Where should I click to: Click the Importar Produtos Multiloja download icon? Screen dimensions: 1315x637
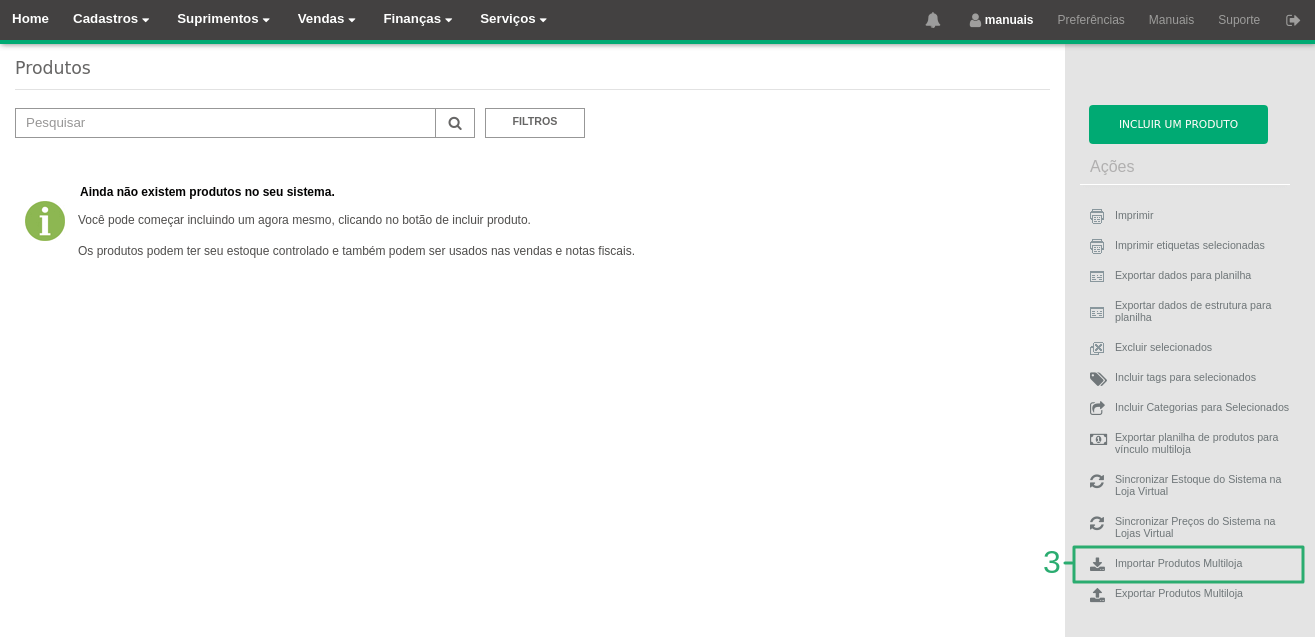[x=1097, y=564]
